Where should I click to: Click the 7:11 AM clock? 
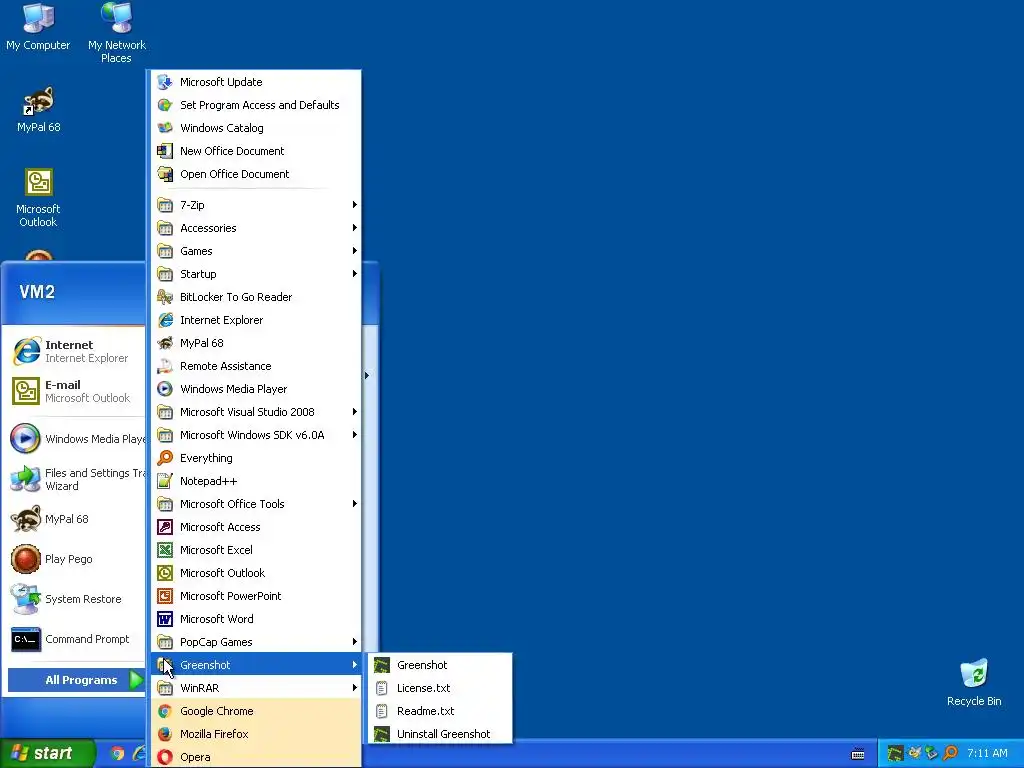coord(987,754)
